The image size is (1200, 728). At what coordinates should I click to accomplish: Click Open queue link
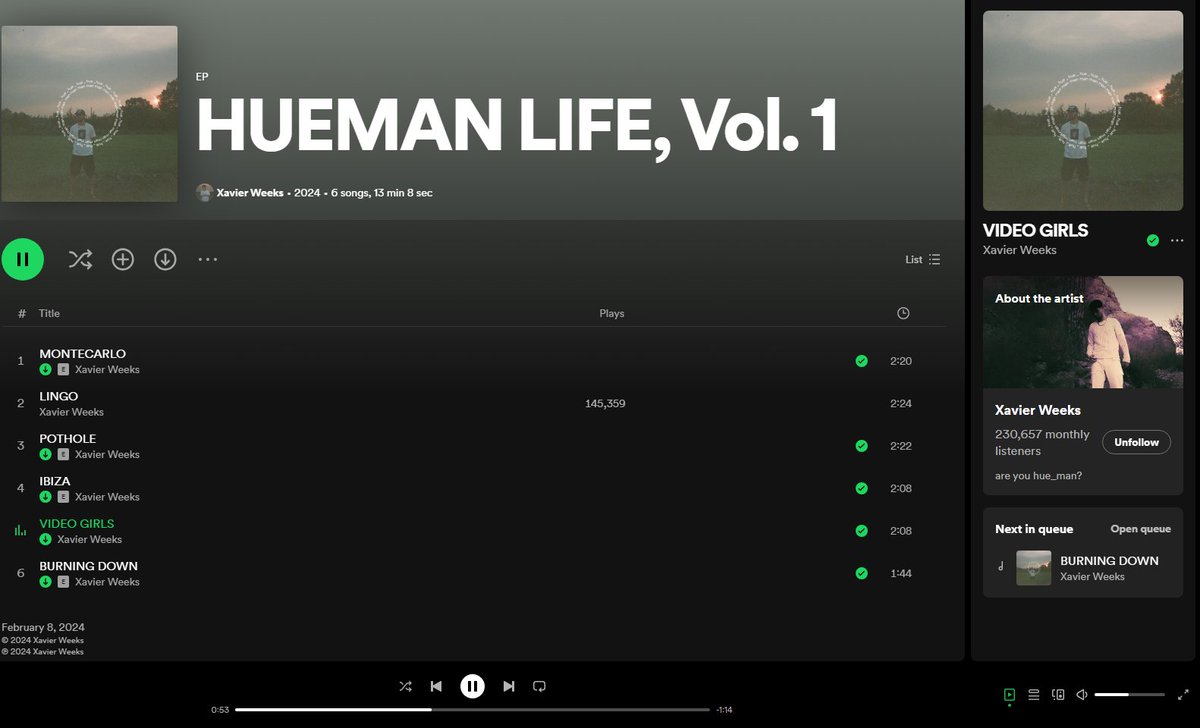pyautogui.click(x=1140, y=529)
